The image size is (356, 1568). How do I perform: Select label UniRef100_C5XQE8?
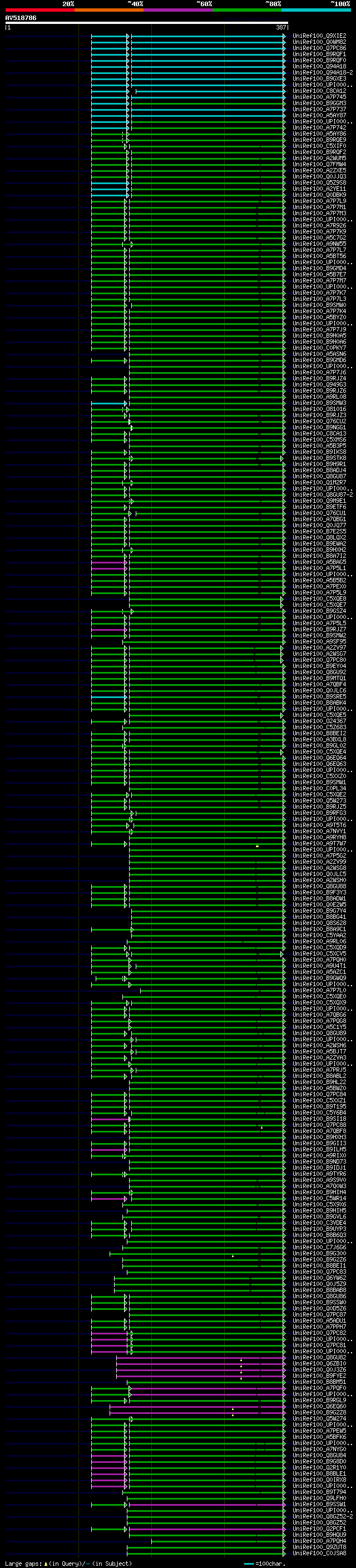[x=319, y=599]
